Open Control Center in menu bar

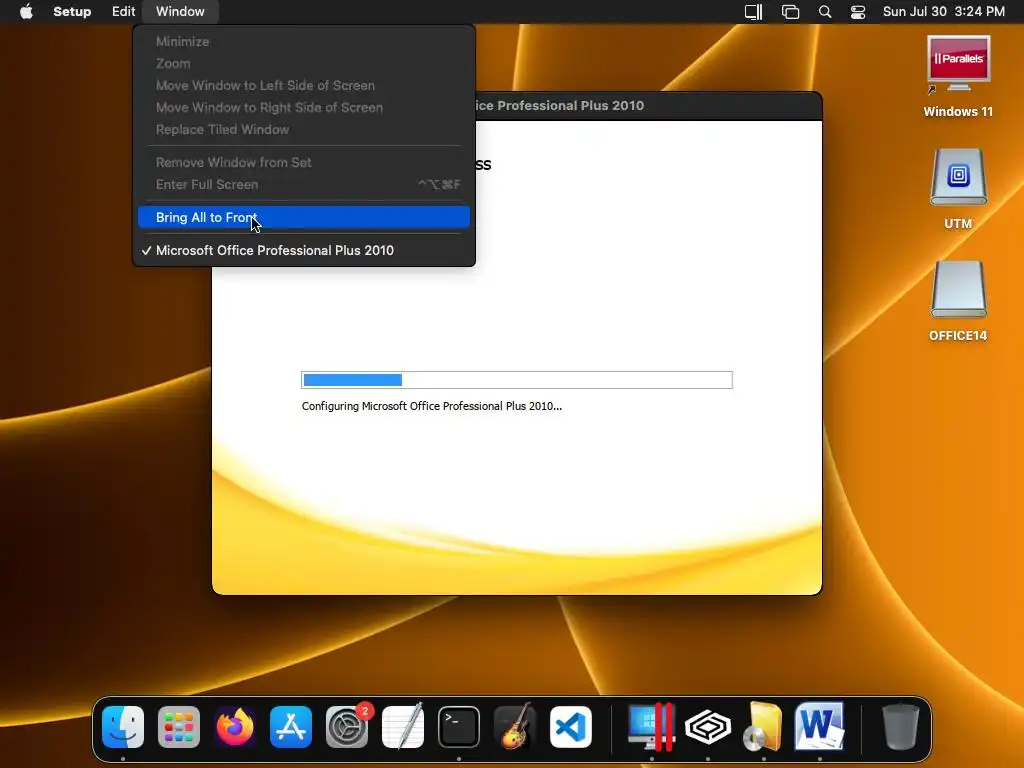(x=857, y=12)
